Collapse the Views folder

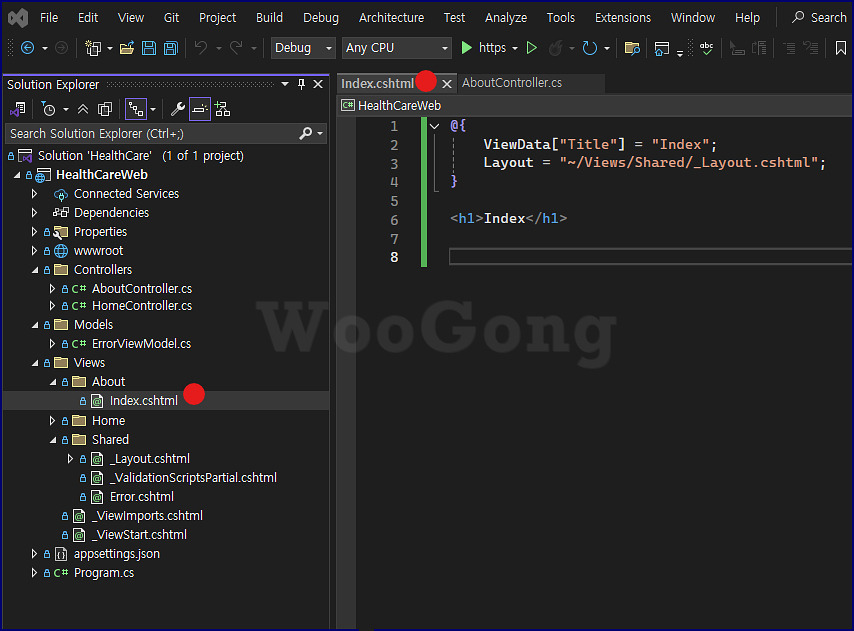tap(35, 363)
